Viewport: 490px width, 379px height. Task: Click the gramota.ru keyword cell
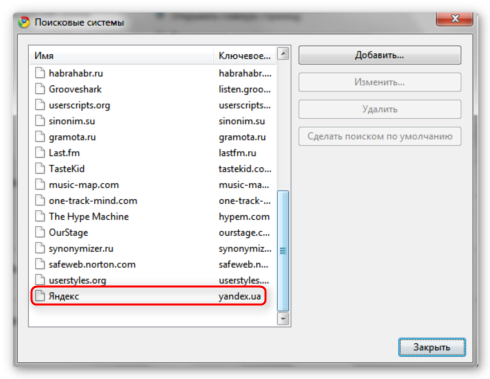tap(242, 137)
